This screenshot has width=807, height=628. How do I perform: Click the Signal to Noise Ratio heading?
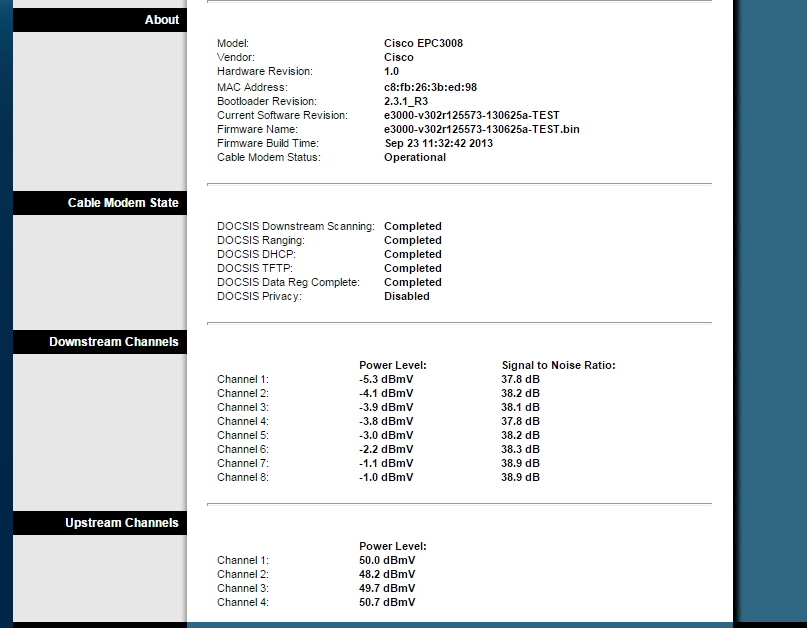click(558, 365)
